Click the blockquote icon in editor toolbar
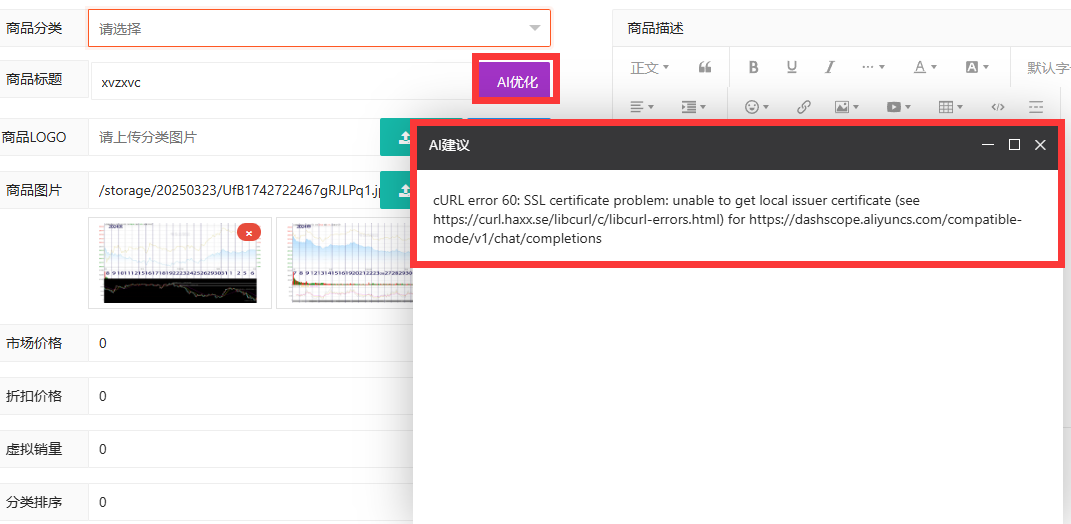The image size is (1071, 524). coord(705,67)
